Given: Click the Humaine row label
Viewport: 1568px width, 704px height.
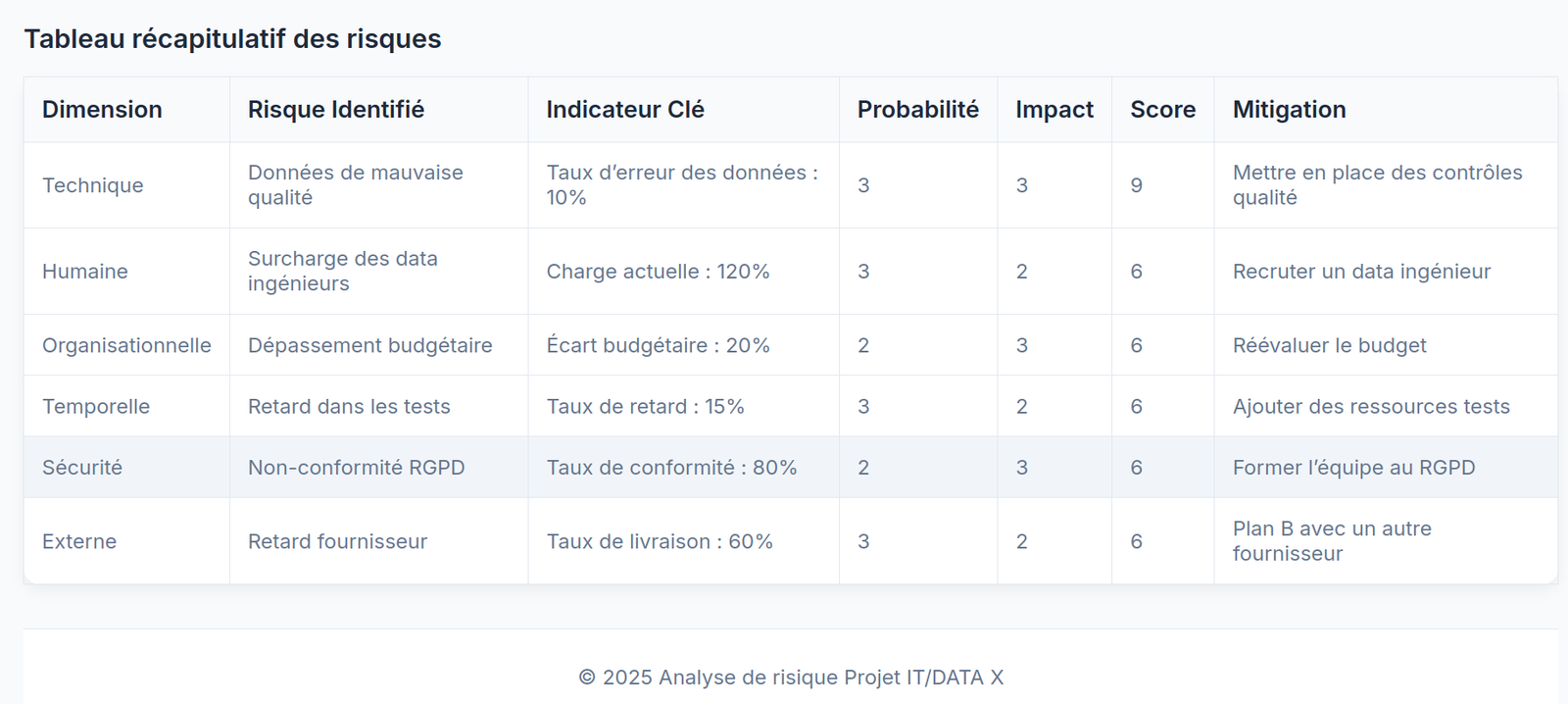Looking at the screenshot, I should (85, 272).
